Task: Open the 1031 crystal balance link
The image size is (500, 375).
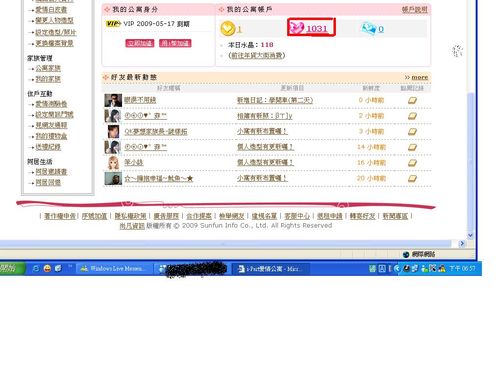Action: click(317, 29)
